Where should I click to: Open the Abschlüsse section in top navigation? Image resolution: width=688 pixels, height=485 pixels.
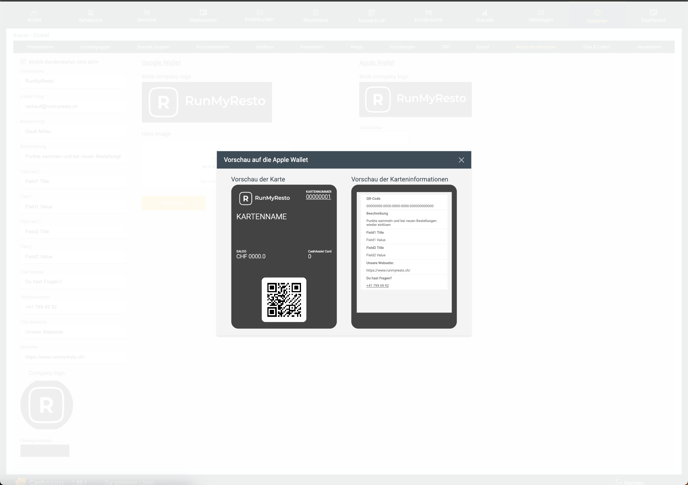[315, 16]
